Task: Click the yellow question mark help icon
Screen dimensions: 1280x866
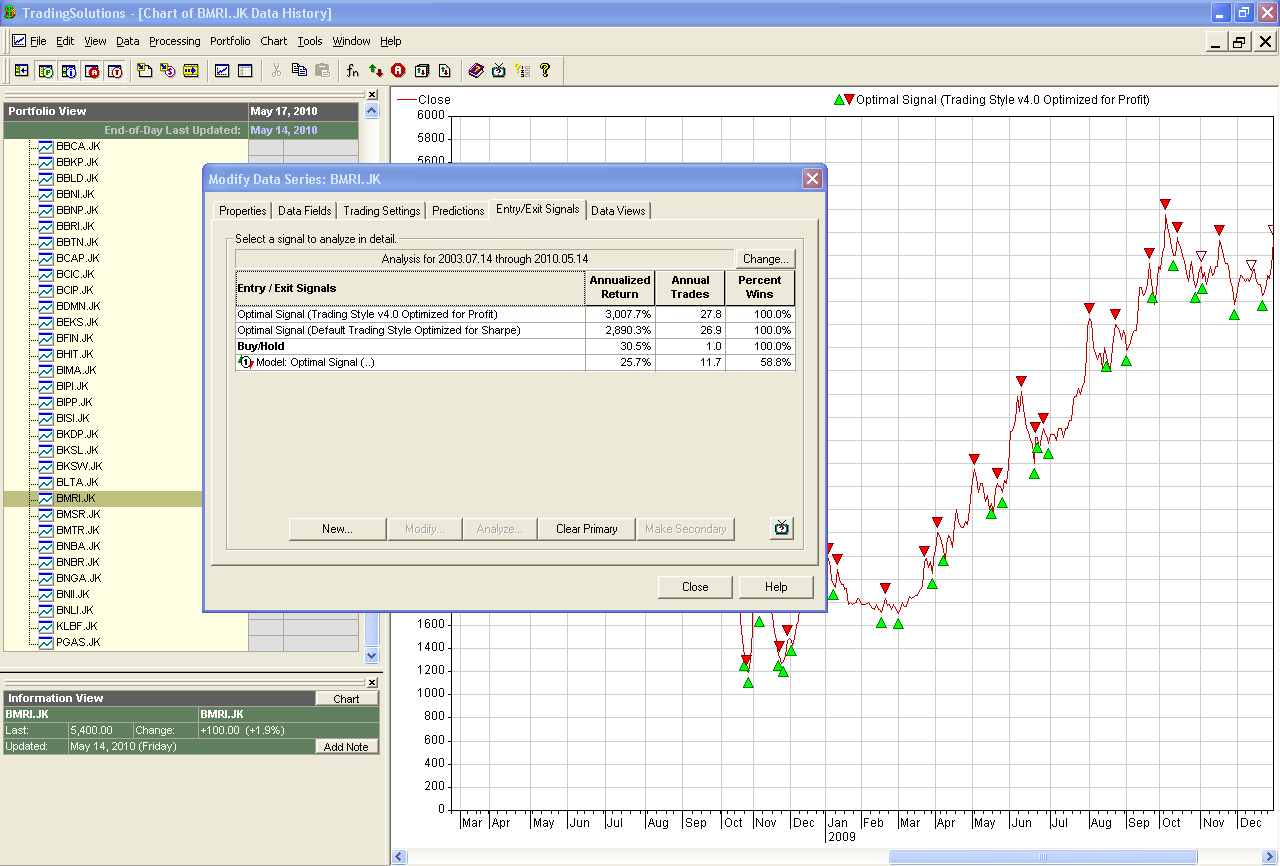Action: click(x=545, y=71)
